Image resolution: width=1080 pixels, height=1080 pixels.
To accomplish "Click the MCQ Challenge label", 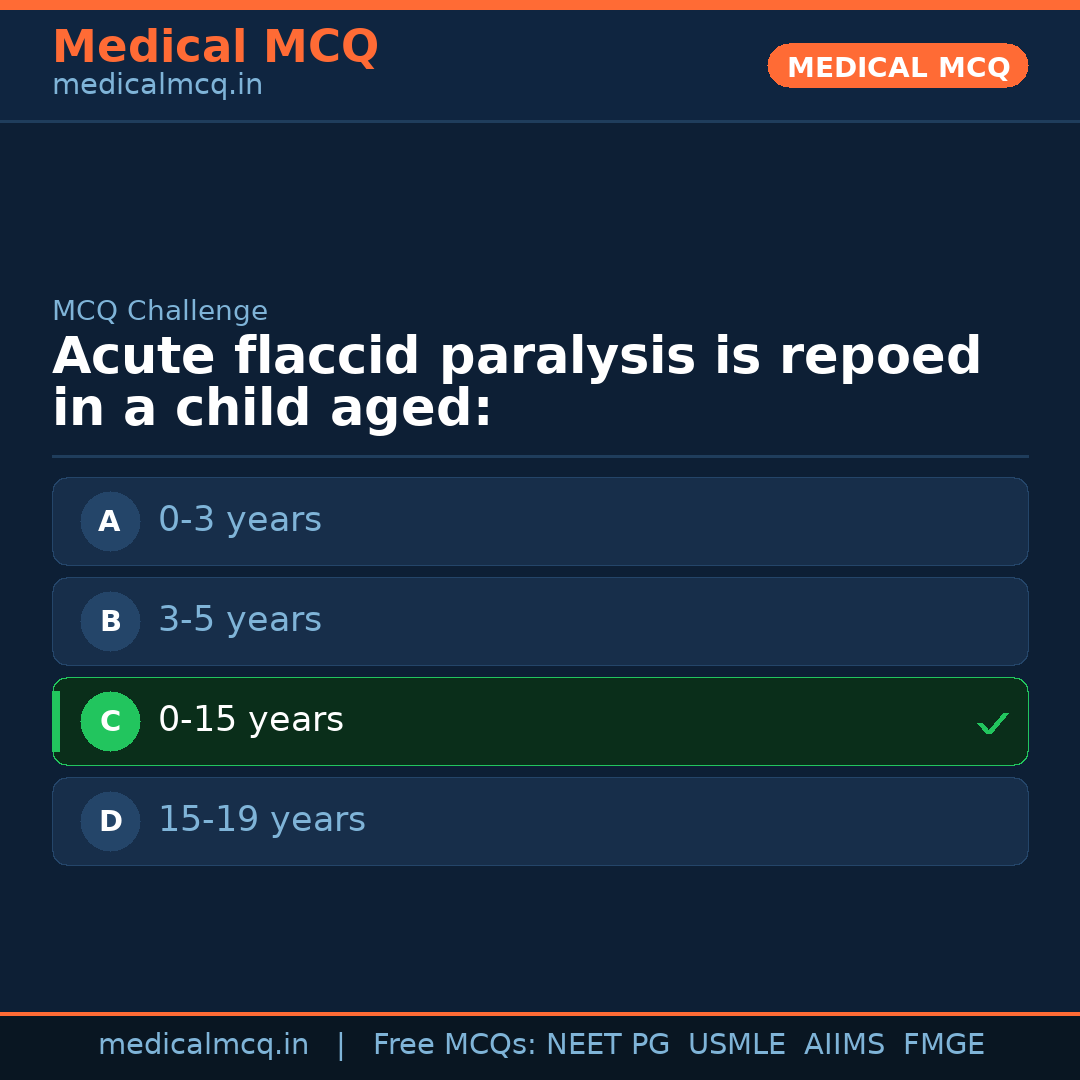I will tap(160, 312).
